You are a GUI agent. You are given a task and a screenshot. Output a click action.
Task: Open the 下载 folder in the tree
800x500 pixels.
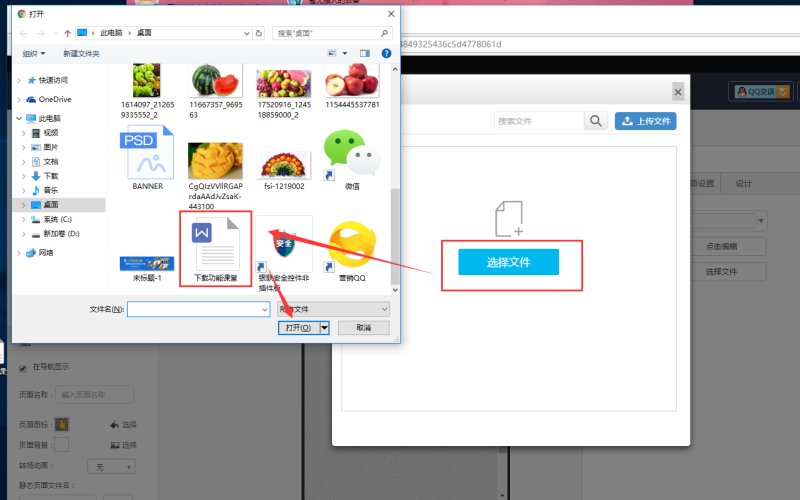point(51,176)
